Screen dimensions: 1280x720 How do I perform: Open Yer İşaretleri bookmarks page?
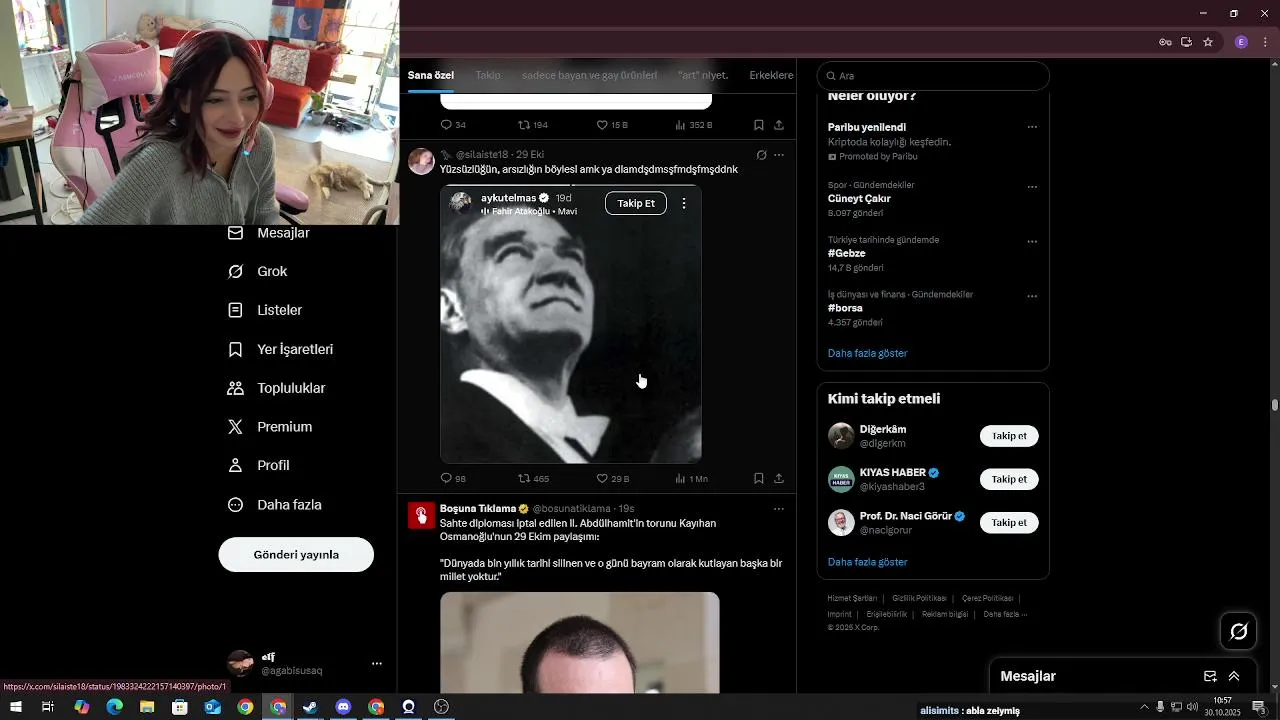(280, 350)
